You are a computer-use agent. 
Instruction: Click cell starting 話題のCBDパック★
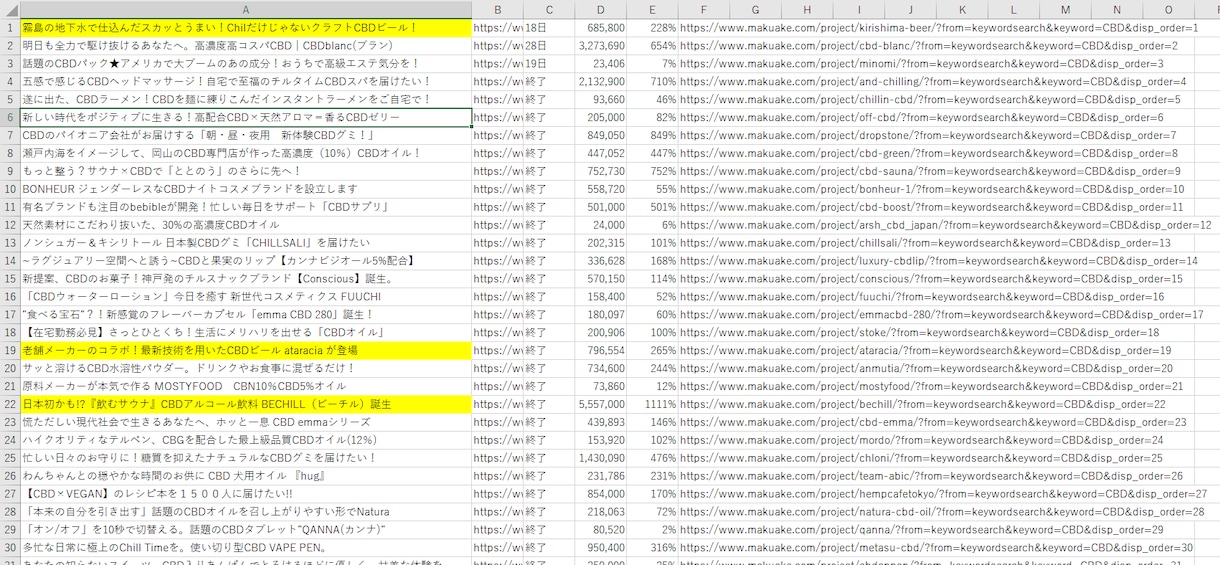(246, 63)
